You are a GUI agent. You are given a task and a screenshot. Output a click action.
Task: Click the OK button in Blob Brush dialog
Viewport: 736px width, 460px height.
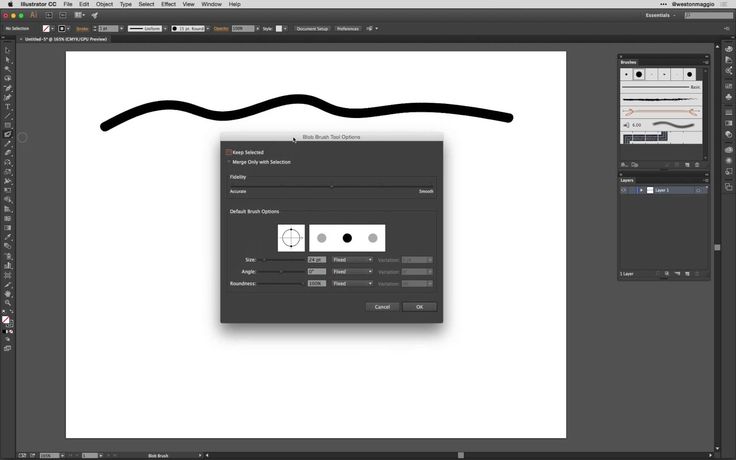point(419,307)
